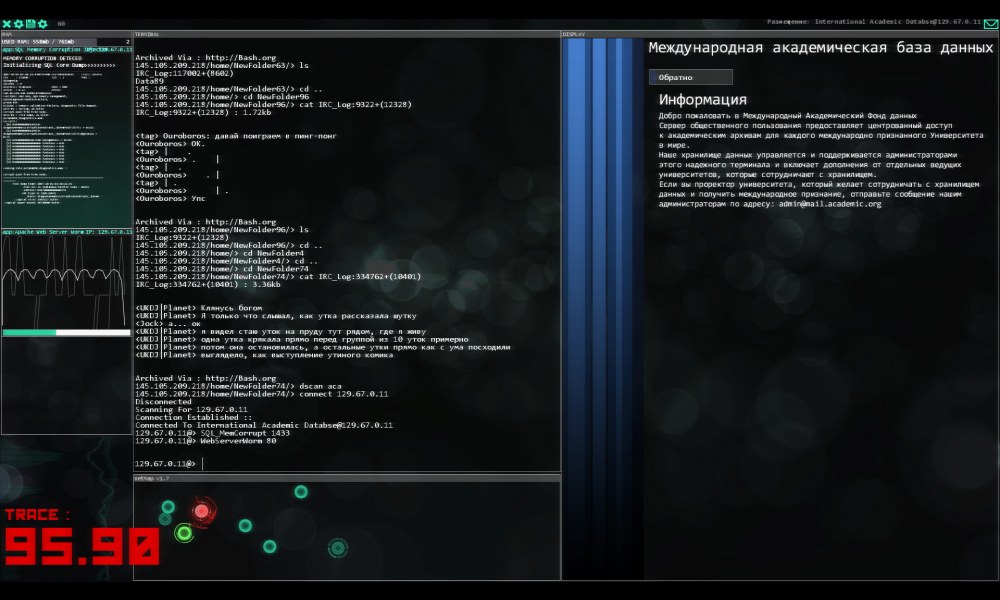Click the Apache Web Server Worm app header
The width and height of the screenshot is (1000, 600).
click(66, 232)
